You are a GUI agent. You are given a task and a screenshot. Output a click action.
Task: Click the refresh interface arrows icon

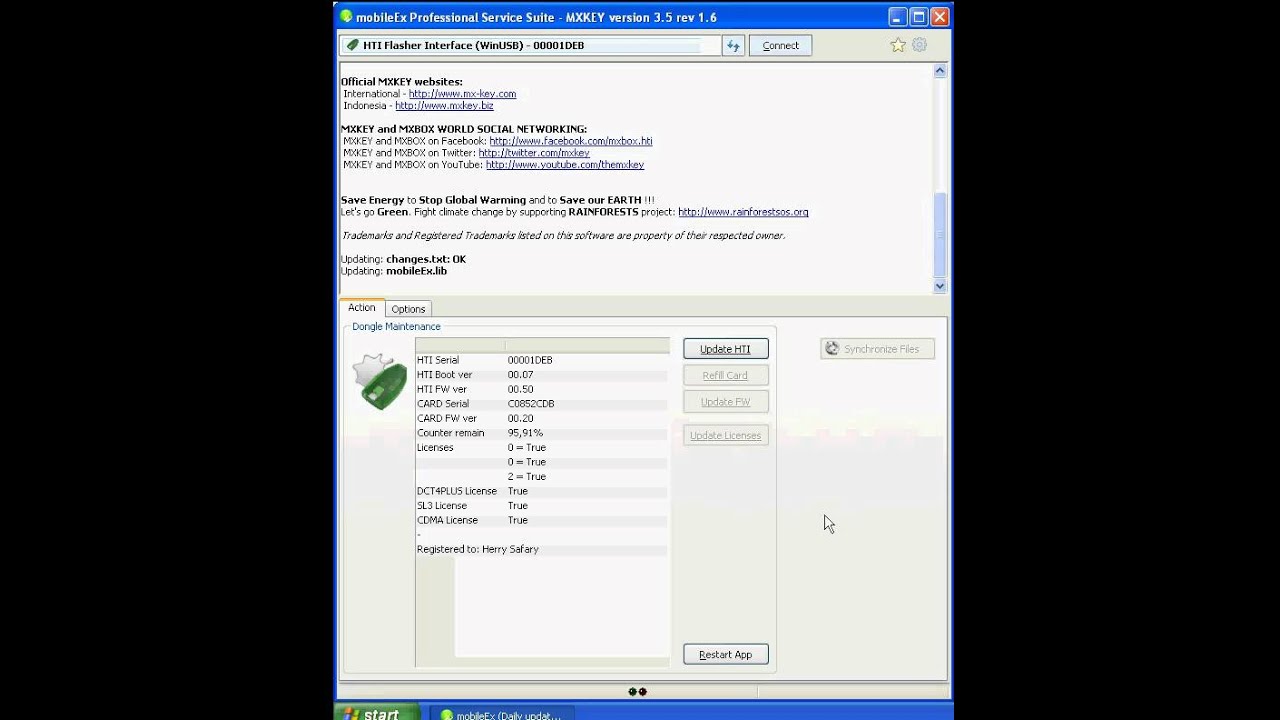point(733,45)
